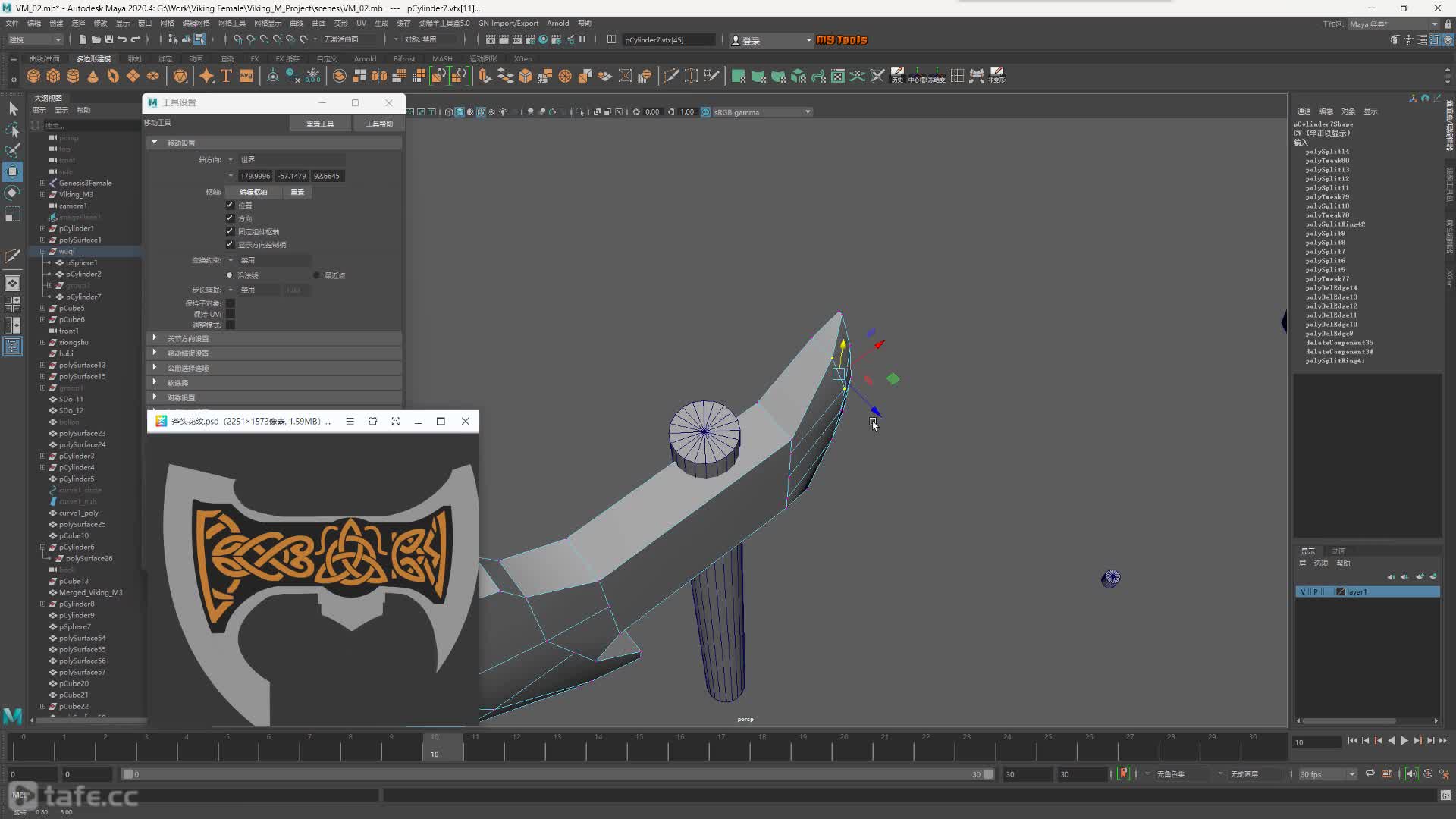The width and height of the screenshot is (1456, 819).
Task: Expand the 对称设置 section
Action: pyautogui.click(x=155, y=397)
